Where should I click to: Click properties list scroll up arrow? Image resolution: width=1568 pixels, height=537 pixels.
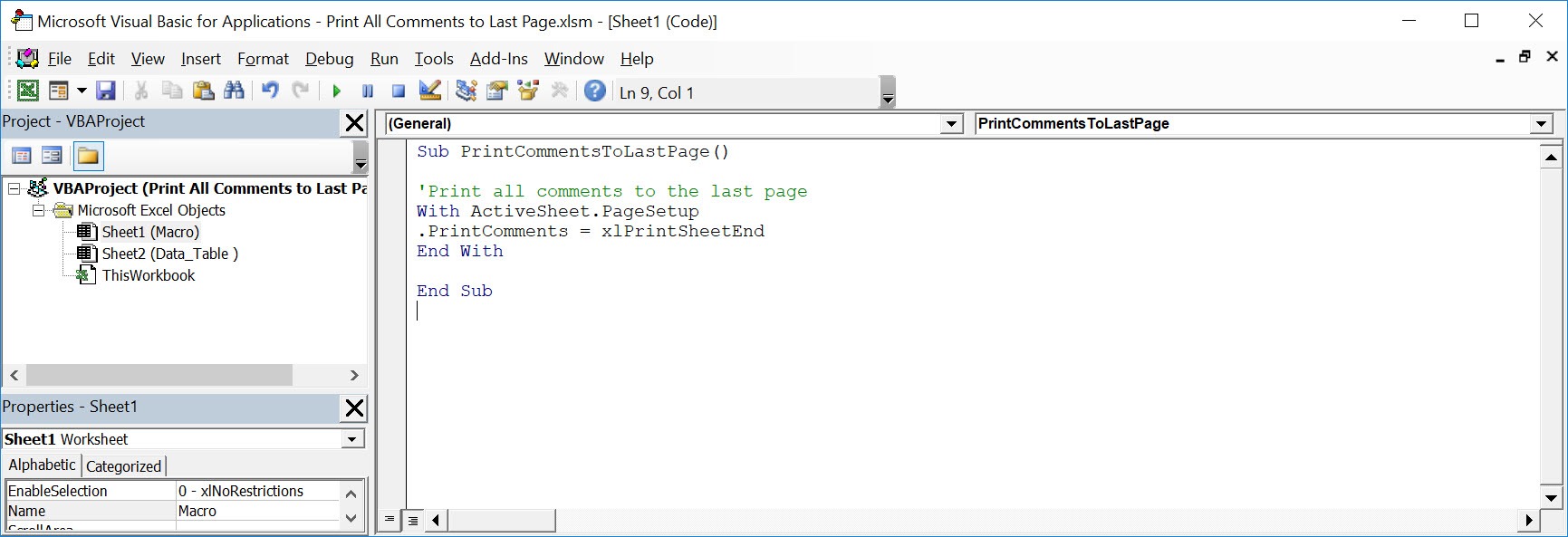click(351, 494)
